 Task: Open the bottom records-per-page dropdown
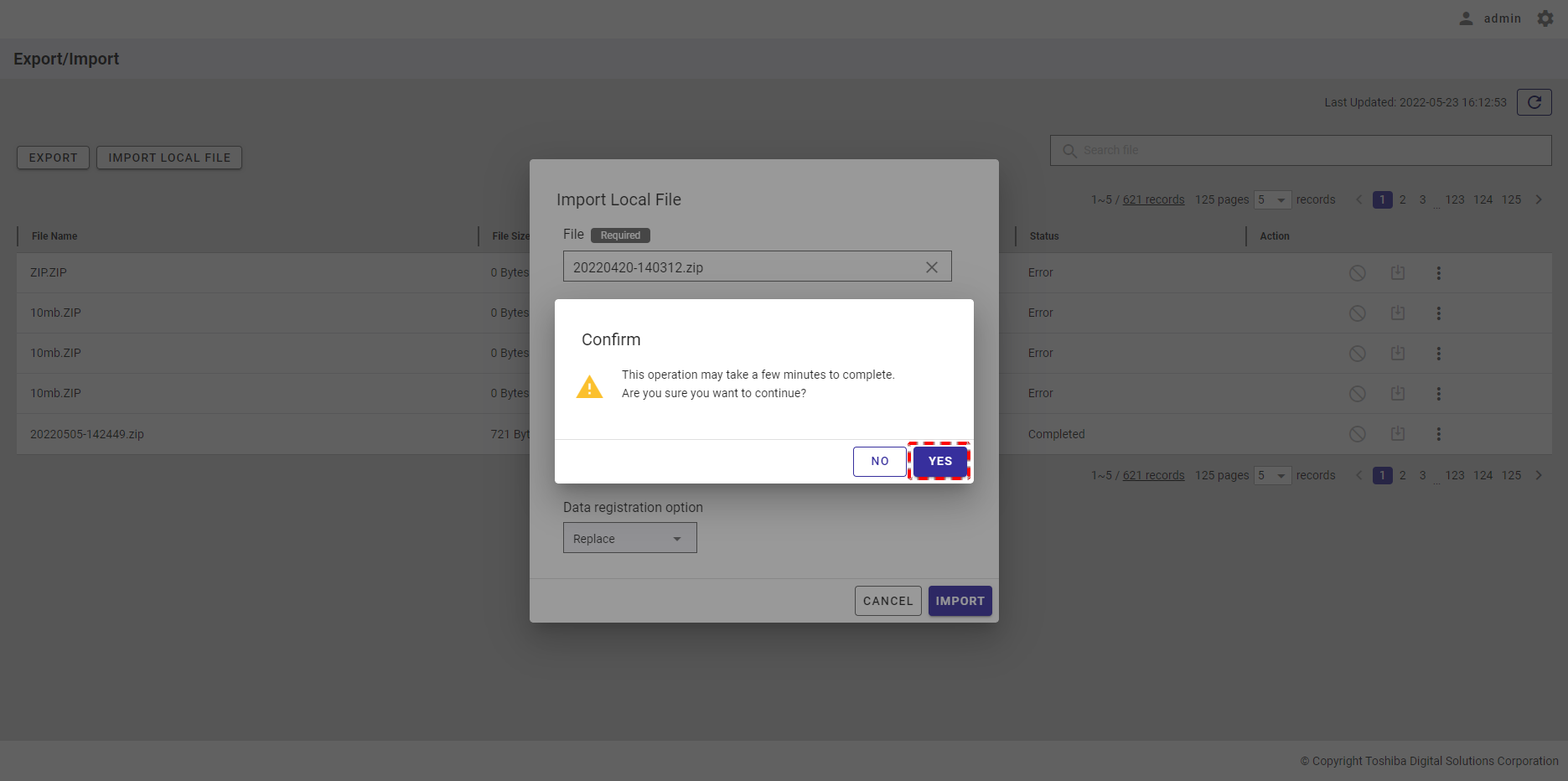pyautogui.click(x=1272, y=476)
